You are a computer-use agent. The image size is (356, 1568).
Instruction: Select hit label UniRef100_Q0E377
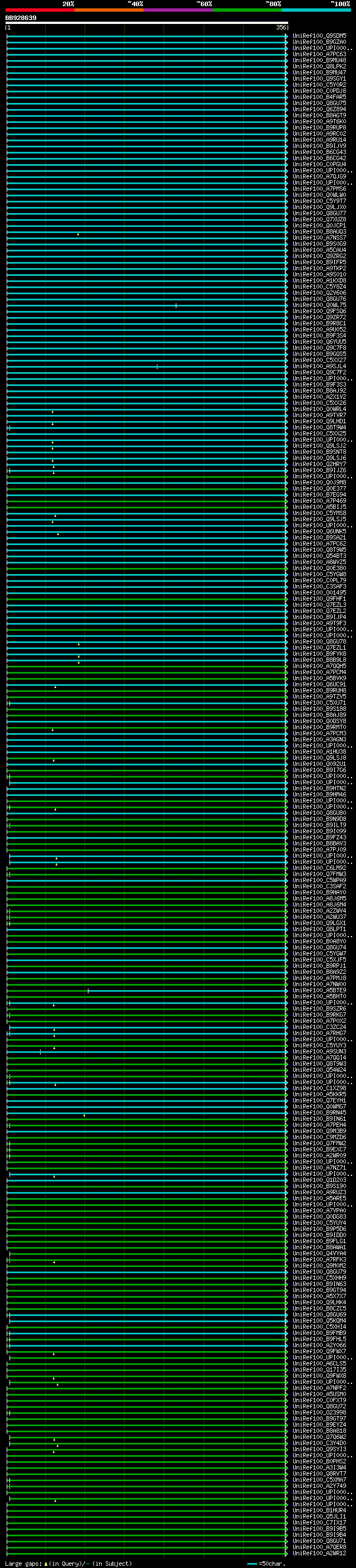(x=319, y=489)
